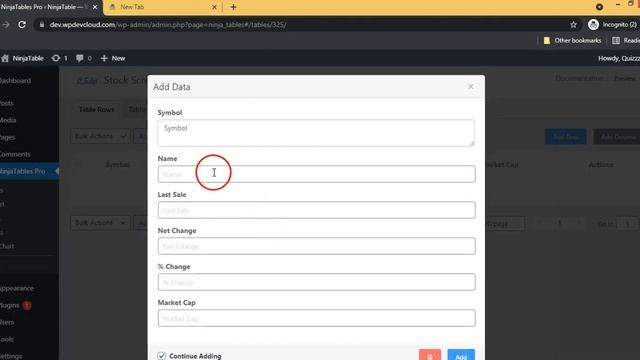Click into the Net Change field

click(x=316, y=246)
